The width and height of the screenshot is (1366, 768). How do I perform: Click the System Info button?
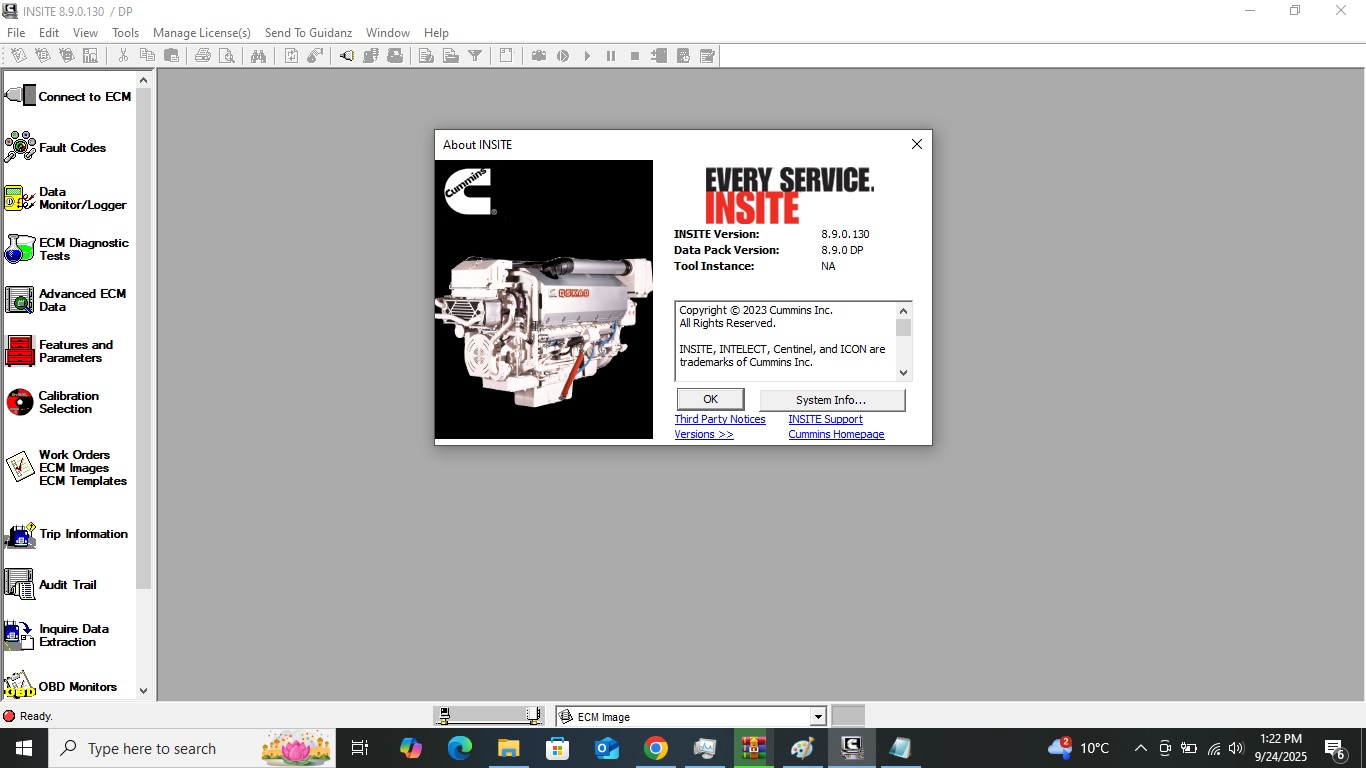(834, 399)
